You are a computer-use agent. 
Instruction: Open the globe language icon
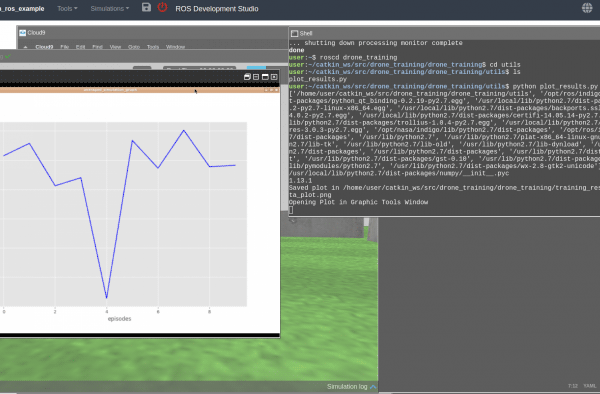[x=587, y=8]
